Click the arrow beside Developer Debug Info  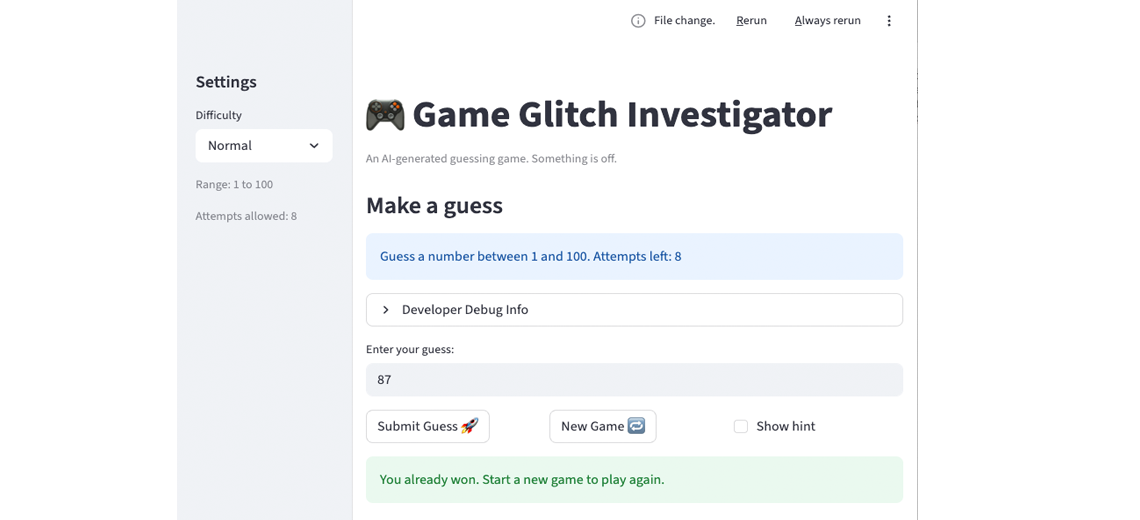pyautogui.click(x=386, y=310)
